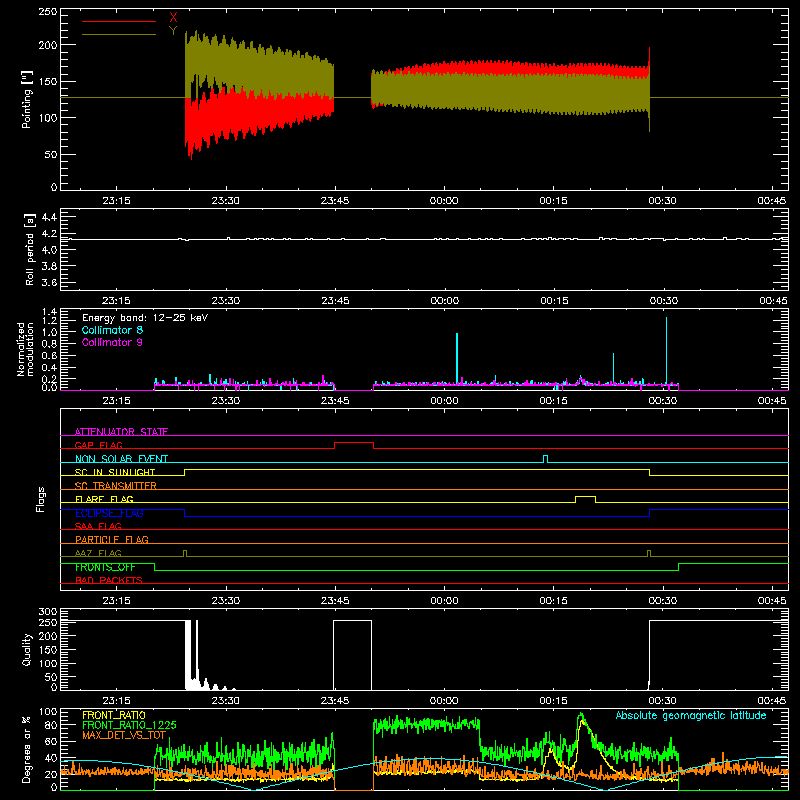The width and height of the screenshot is (800, 800).
Task: Click the NON_SOLAR_EVENT flag label
Action: click(121, 459)
